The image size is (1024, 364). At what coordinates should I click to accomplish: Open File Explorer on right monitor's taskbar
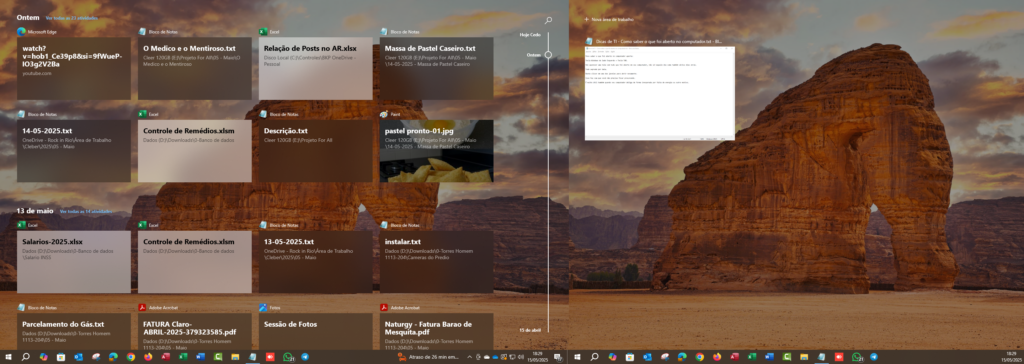[x=804, y=357]
